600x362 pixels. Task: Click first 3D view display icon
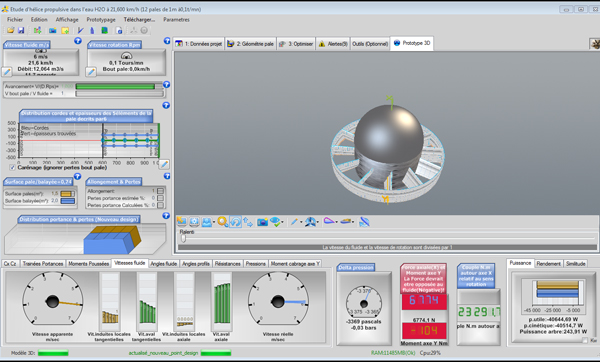pyautogui.click(x=181, y=222)
